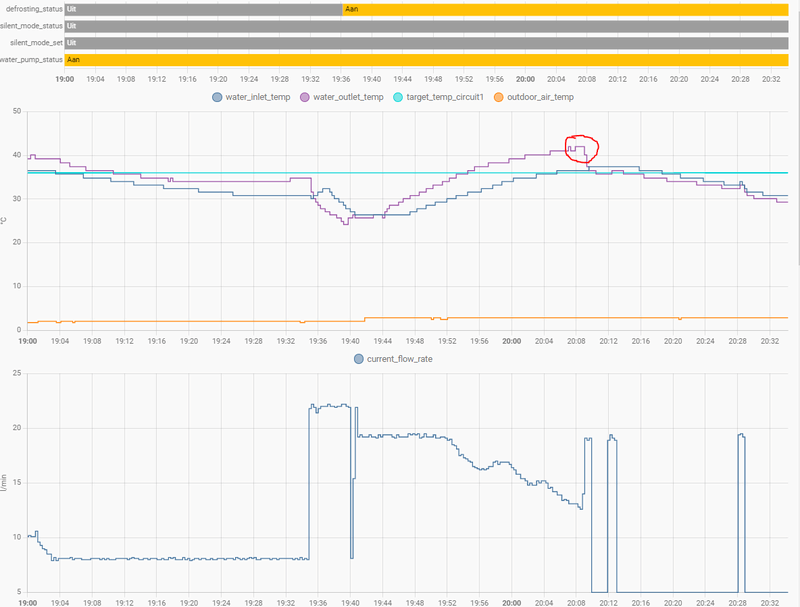The width and height of the screenshot is (800, 607).
Task: Toggle outdoor_air_temp series in legend
Action: (x=534, y=97)
